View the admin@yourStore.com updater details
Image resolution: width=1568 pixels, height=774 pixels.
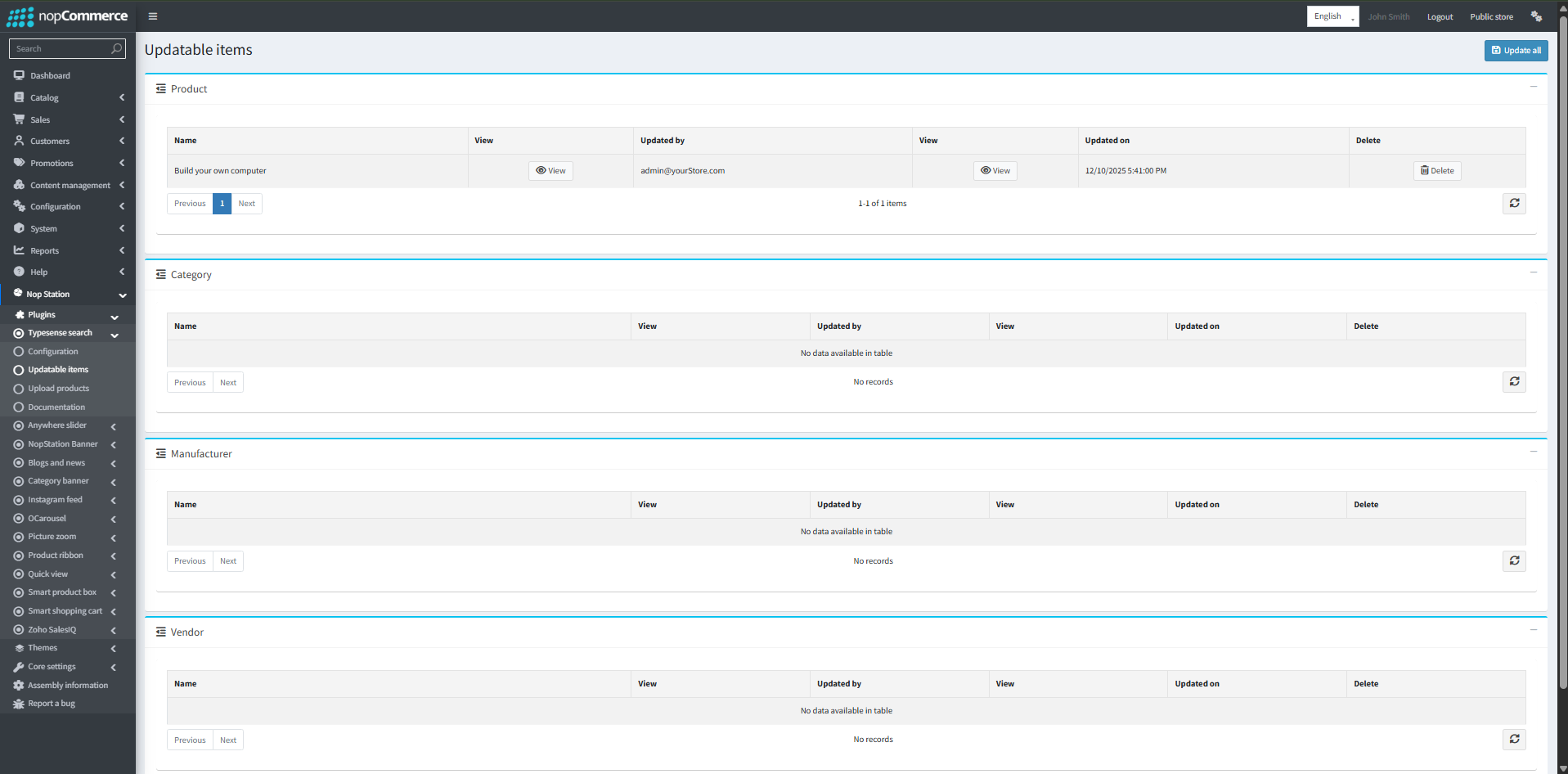[x=995, y=171]
